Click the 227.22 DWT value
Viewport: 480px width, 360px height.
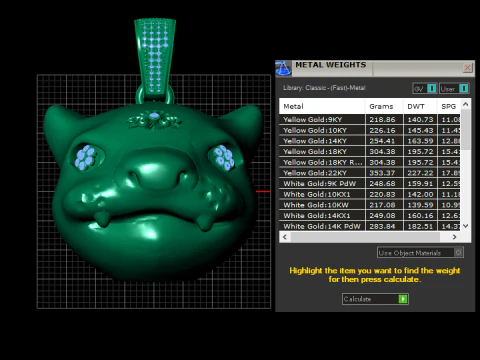coord(420,173)
